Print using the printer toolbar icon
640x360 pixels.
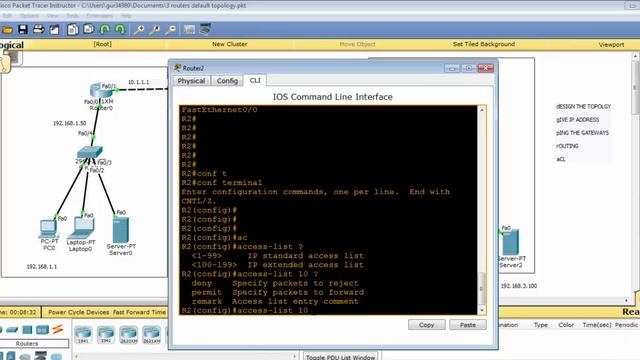coord(39,29)
